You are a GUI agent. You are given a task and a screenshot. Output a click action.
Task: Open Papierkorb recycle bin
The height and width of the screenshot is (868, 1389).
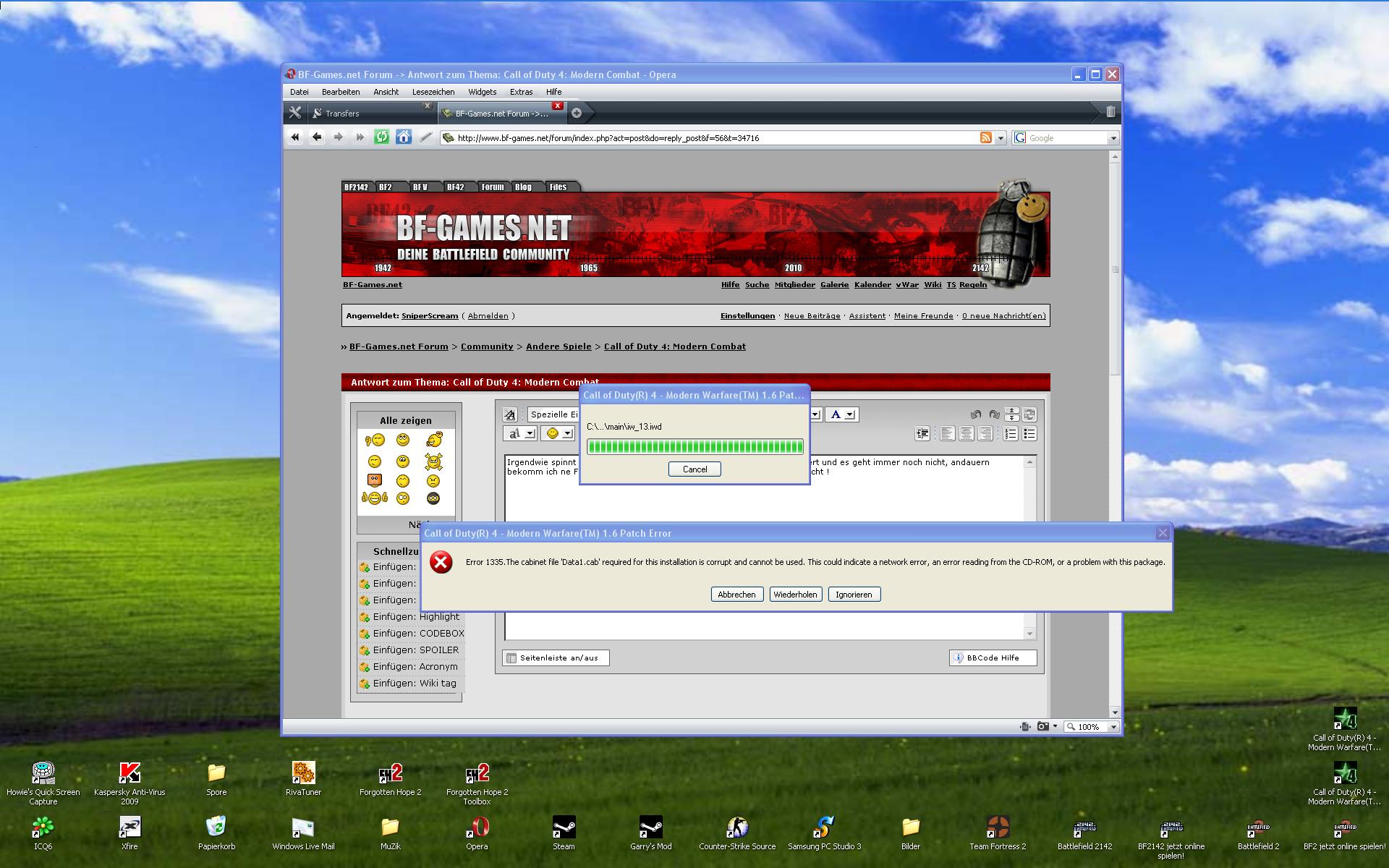(216, 833)
